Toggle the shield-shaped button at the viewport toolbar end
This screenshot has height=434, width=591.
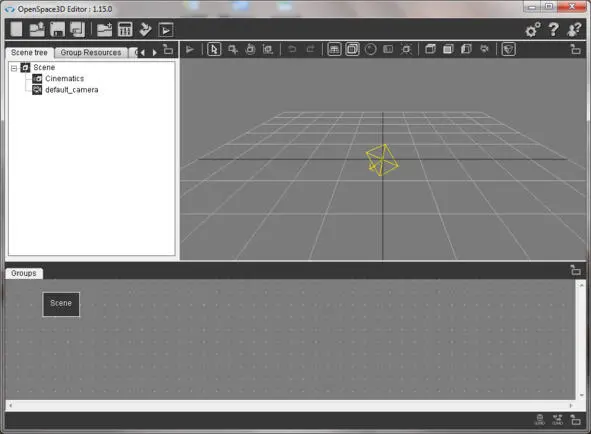(508, 49)
